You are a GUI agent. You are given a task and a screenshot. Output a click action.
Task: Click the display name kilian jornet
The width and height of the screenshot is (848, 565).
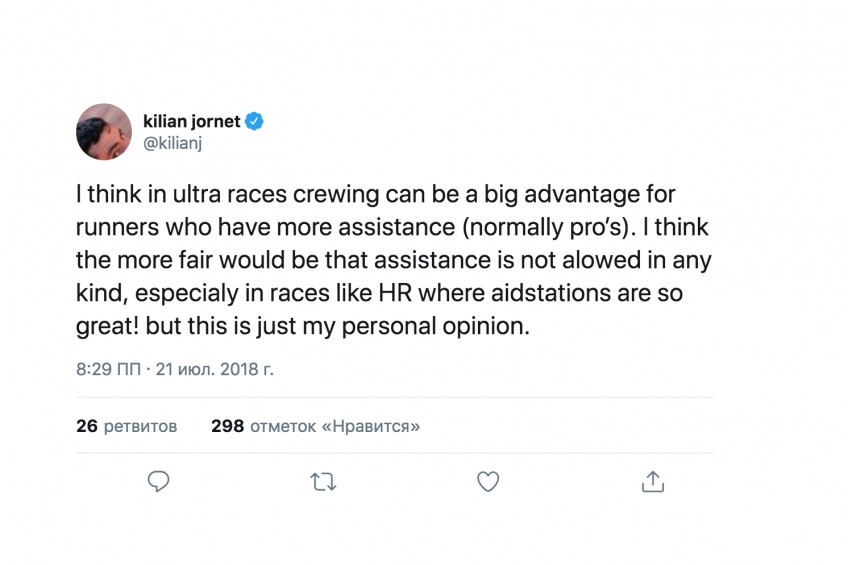point(191,121)
